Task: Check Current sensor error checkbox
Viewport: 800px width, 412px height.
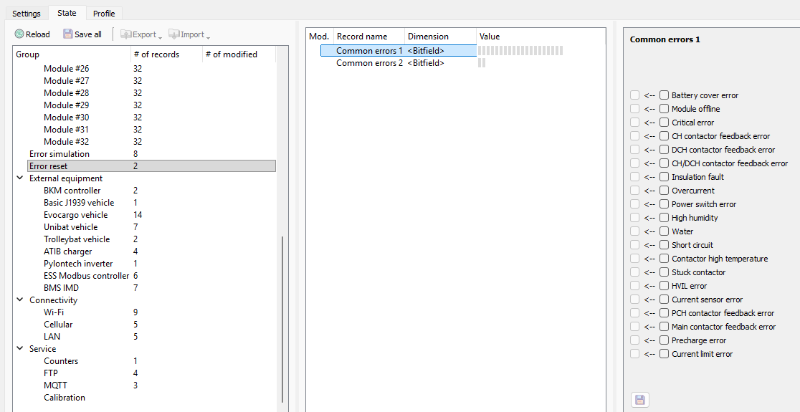Action: tap(664, 299)
